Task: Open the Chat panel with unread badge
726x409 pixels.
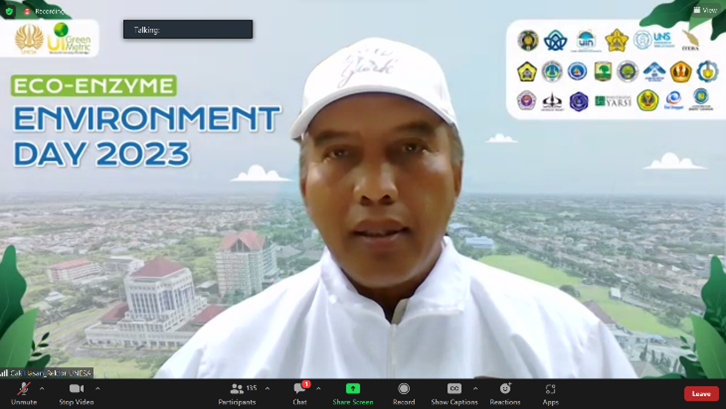Action: tap(300, 391)
